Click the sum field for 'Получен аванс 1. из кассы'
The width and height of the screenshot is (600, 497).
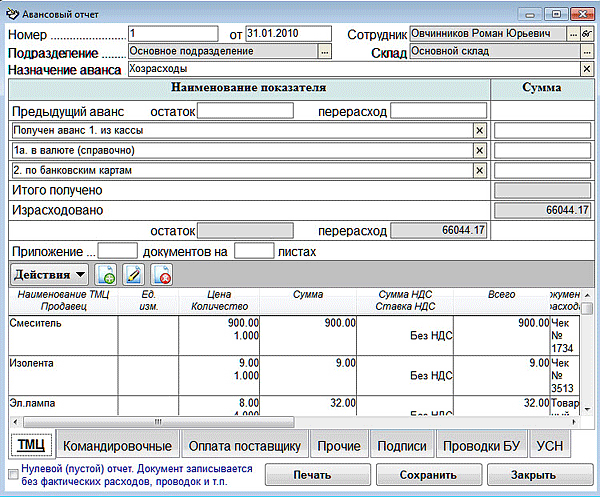542,131
